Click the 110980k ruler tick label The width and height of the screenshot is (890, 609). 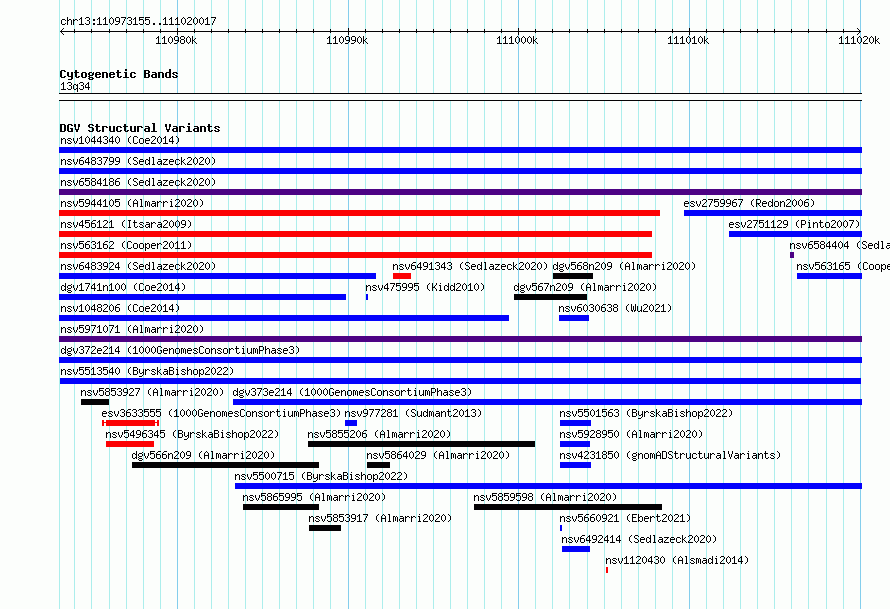[176, 40]
